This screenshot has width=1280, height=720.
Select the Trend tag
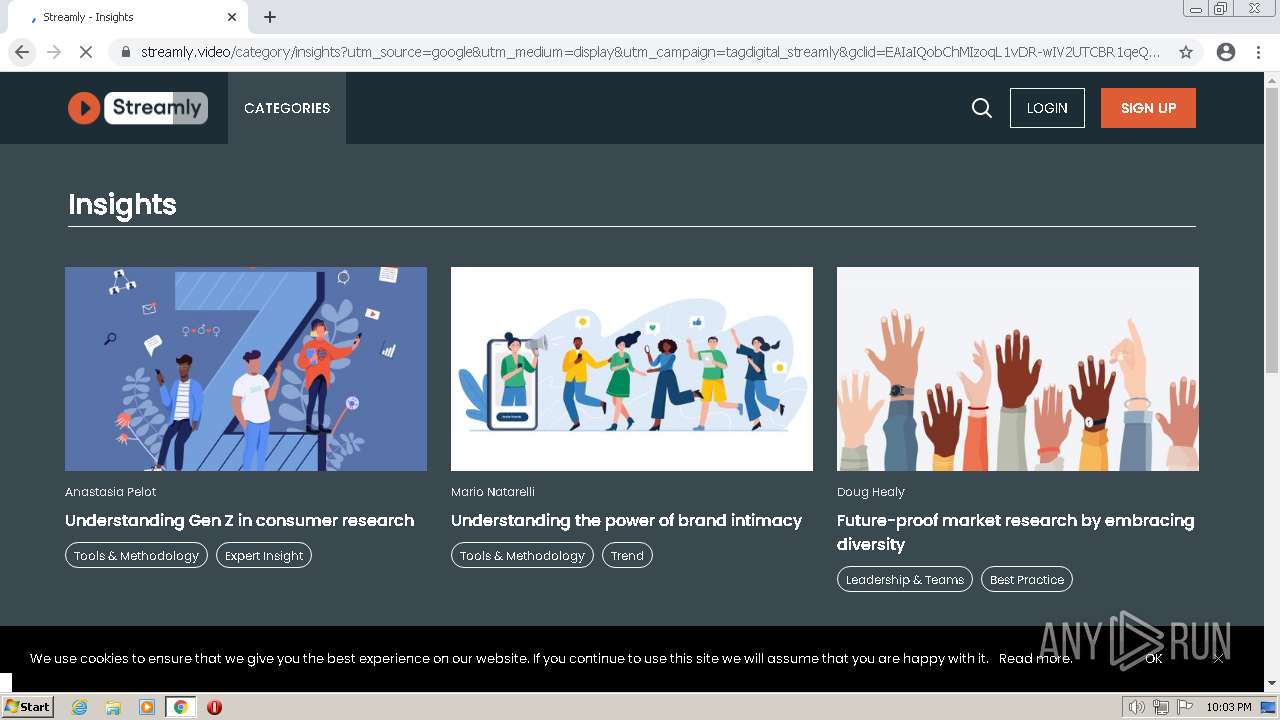click(627, 555)
